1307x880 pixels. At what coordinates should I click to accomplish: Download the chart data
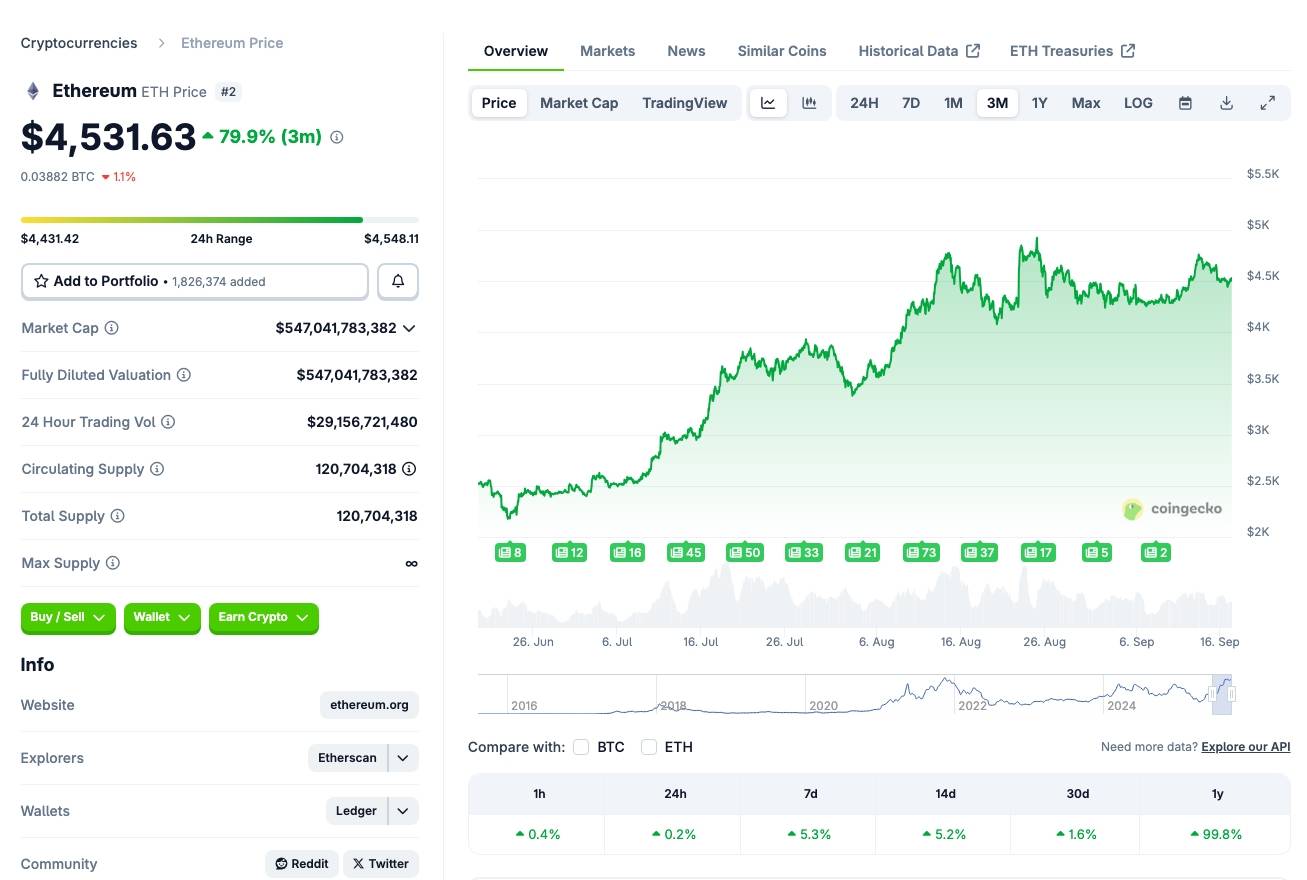1227,103
